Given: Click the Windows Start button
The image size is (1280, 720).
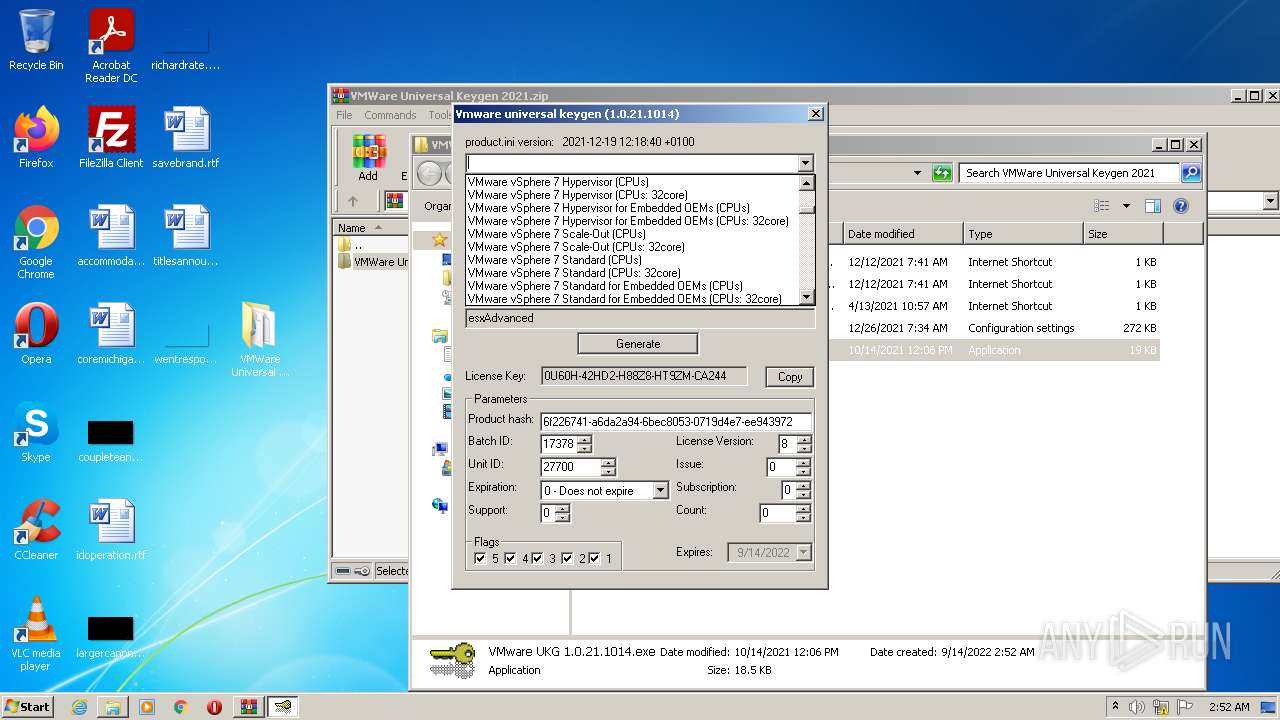Looking at the screenshot, I should point(27,707).
